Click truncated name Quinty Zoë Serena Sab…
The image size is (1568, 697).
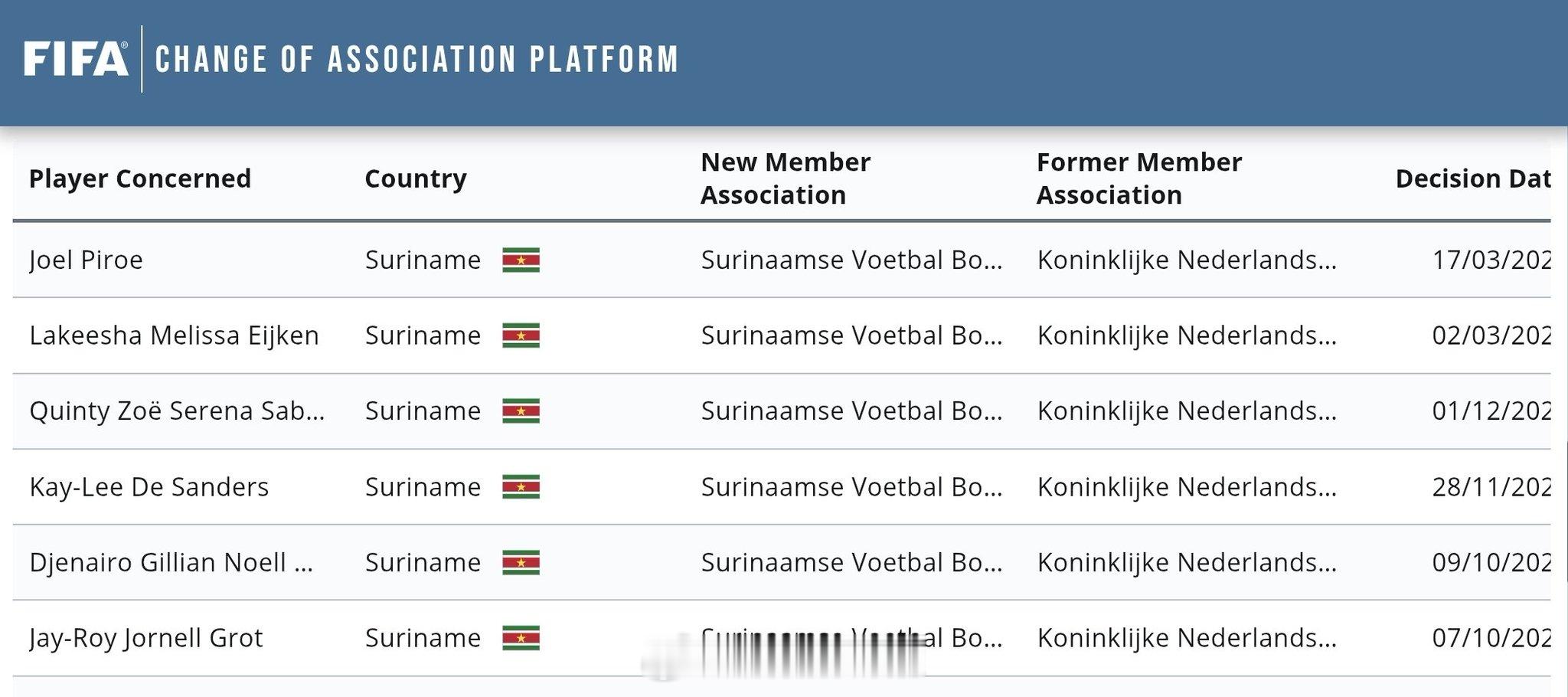tap(177, 411)
